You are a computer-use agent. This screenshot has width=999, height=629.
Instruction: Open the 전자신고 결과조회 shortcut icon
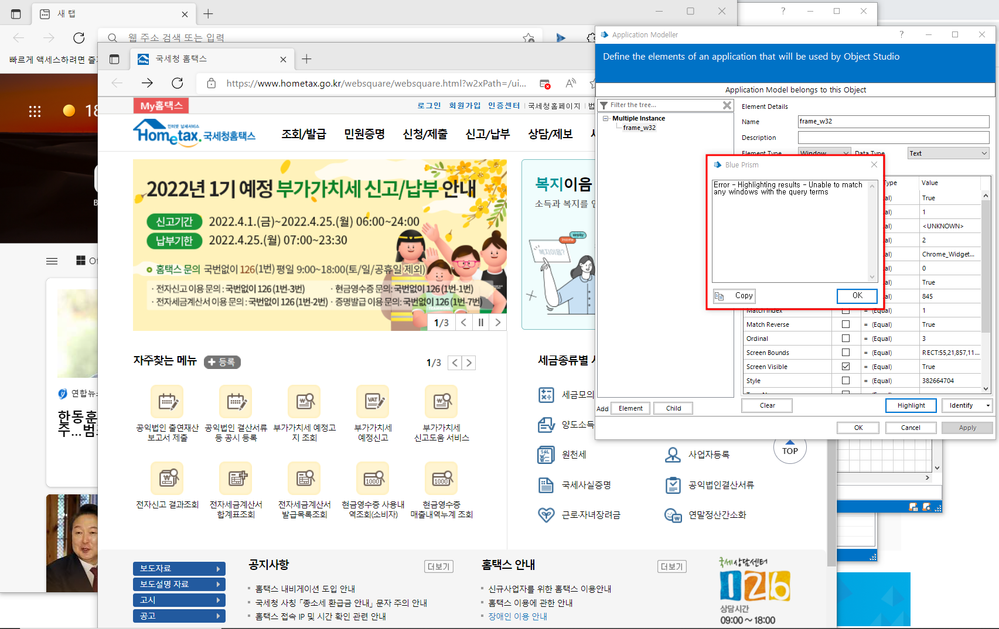(x=167, y=478)
